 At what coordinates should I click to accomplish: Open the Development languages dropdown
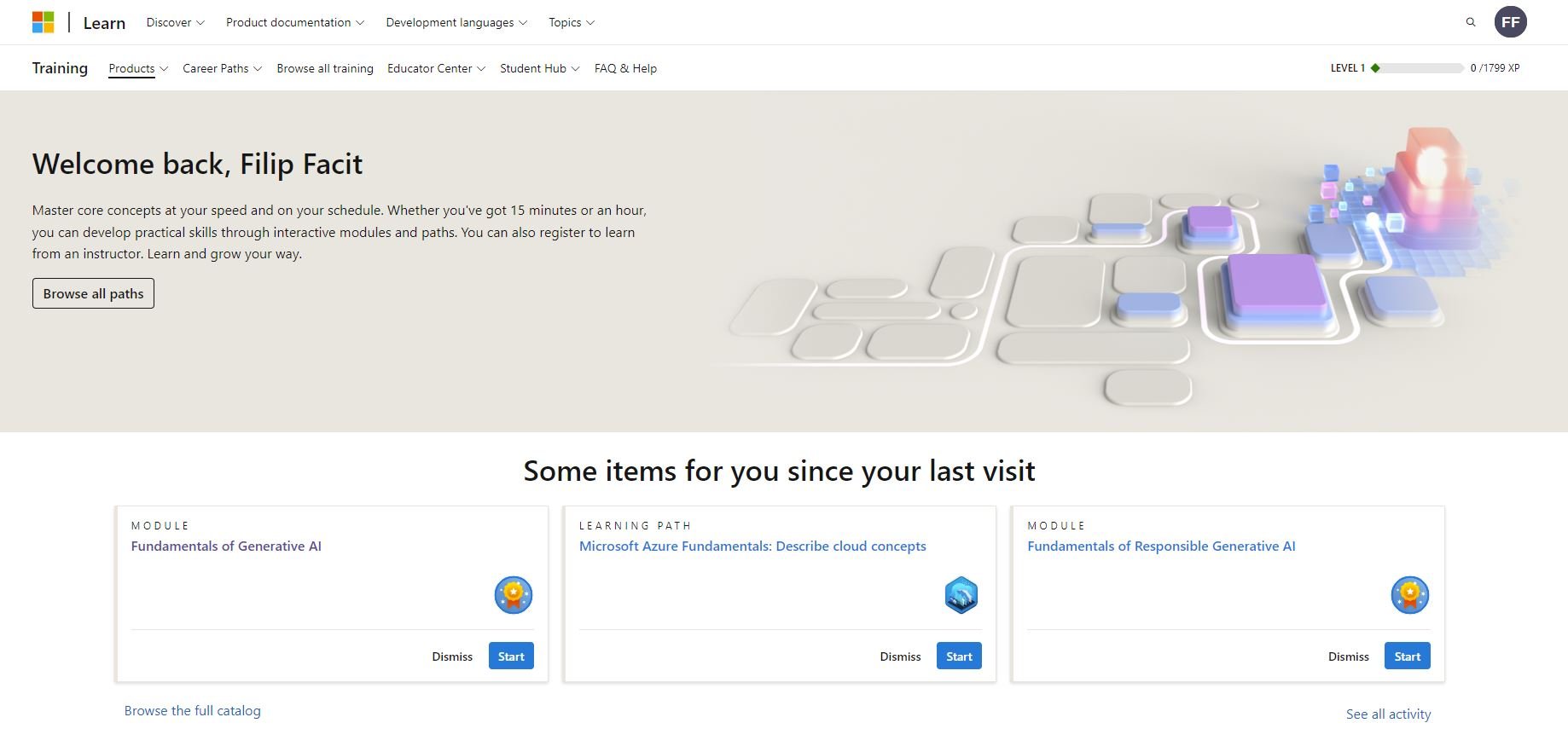(456, 22)
